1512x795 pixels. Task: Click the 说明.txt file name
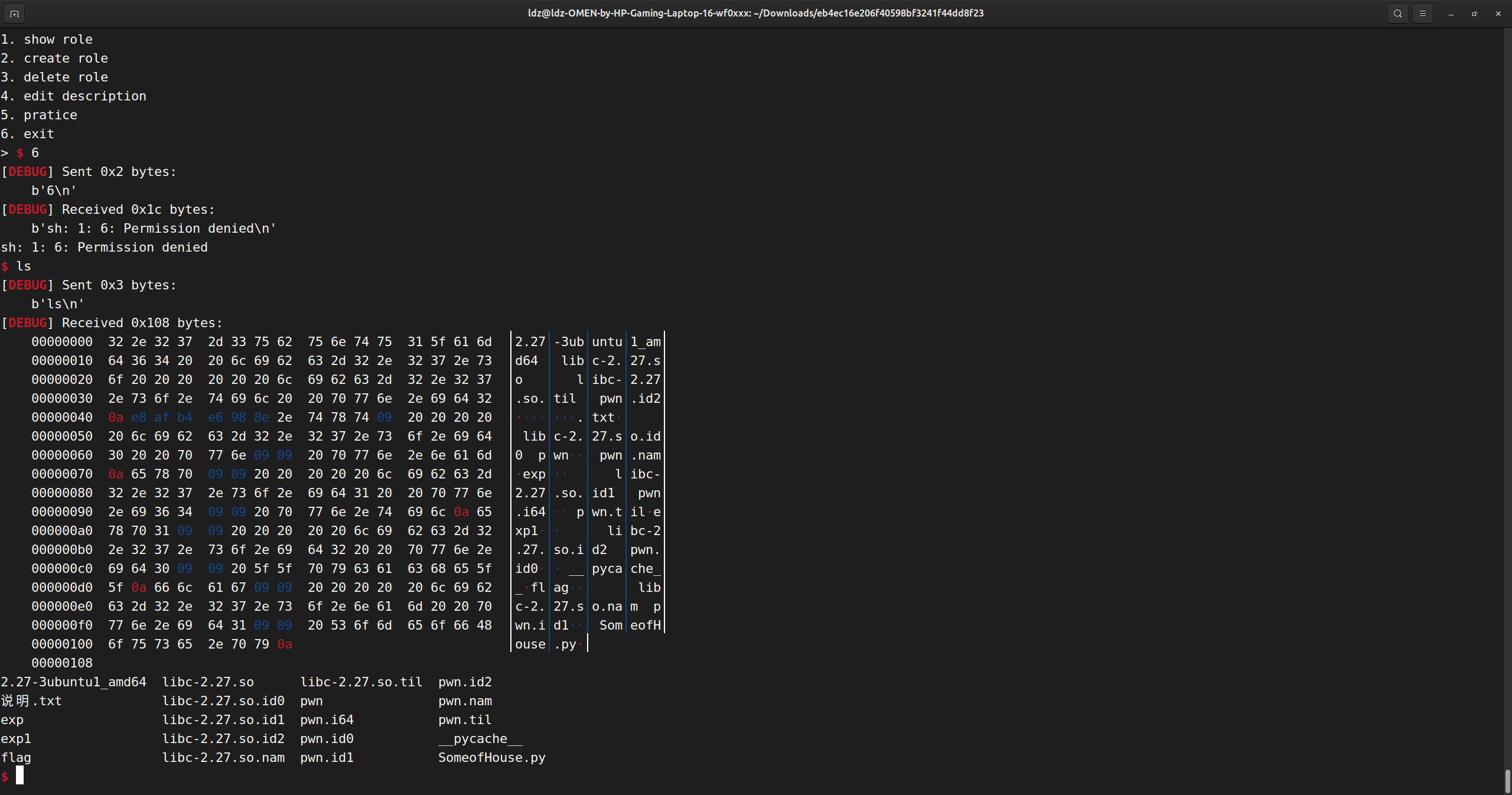(x=31, y=700)
